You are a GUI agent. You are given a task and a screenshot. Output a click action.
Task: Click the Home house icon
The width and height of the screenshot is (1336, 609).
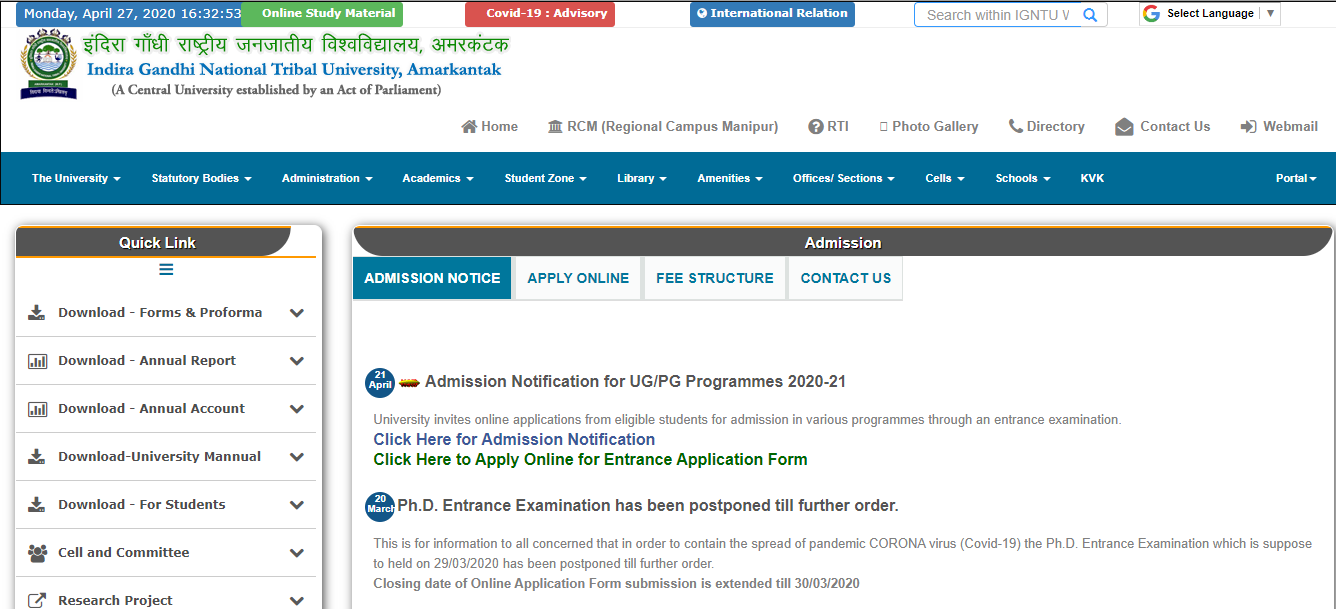(x=469, y=126)
